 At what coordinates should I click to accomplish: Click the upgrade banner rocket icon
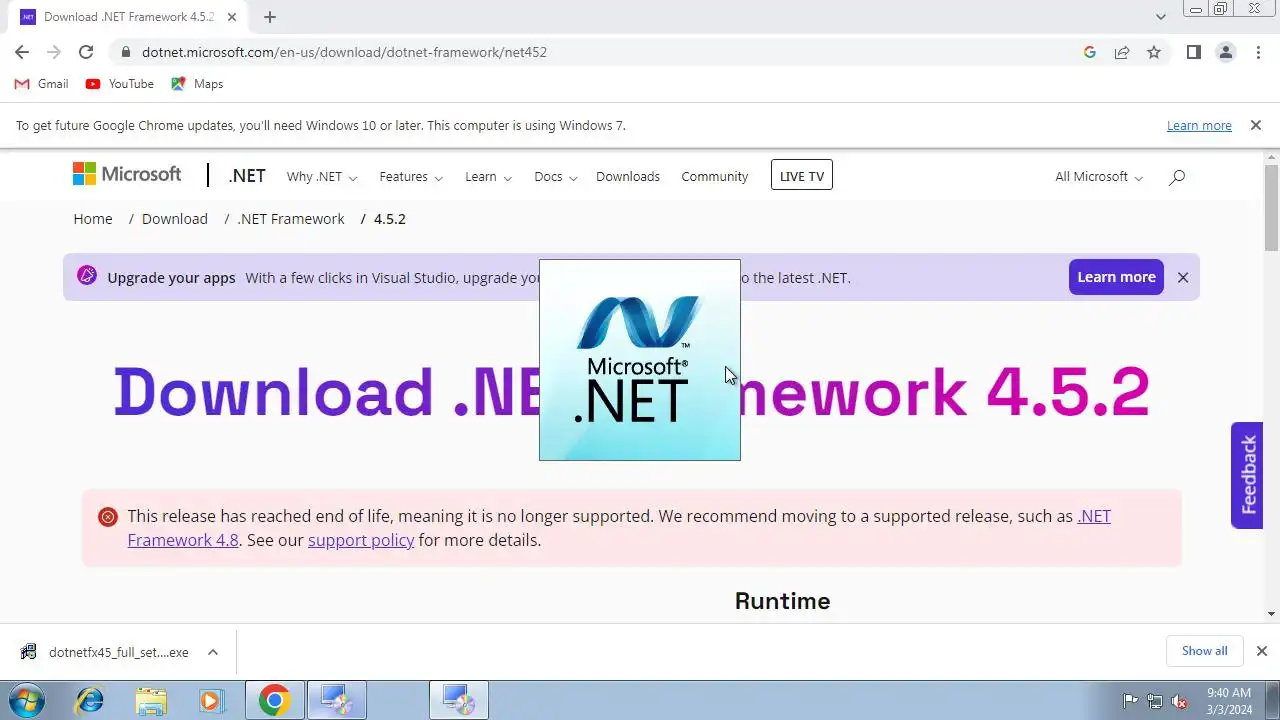87,276
